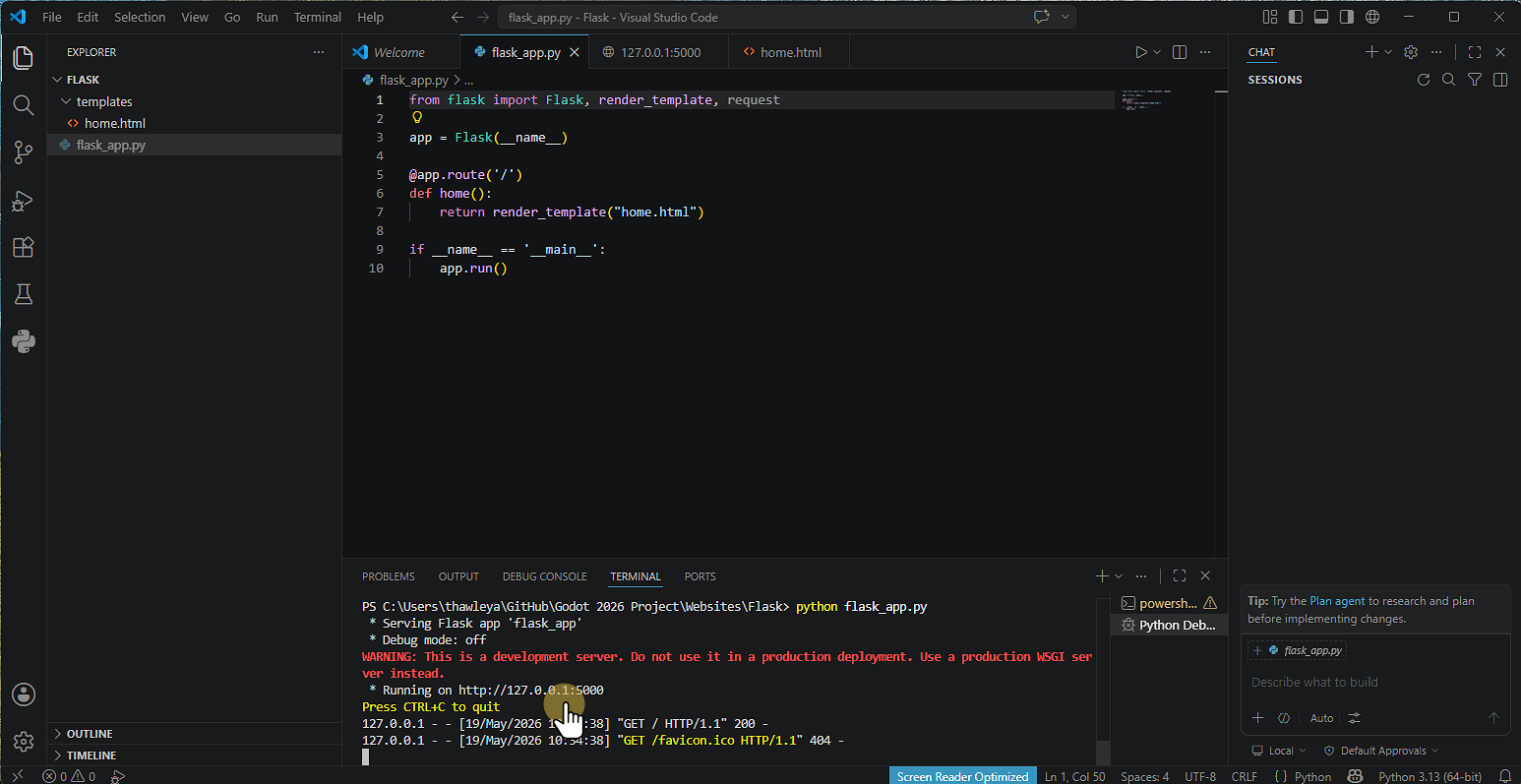
Task: Maximize the Chat panel
Action: (1474, 52)
